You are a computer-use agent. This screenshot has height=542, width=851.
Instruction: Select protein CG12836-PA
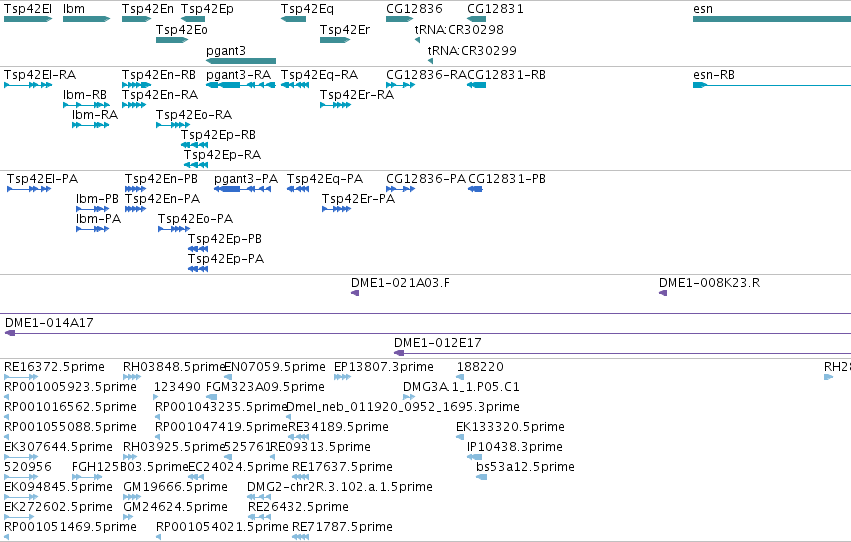tap(401, 189)
